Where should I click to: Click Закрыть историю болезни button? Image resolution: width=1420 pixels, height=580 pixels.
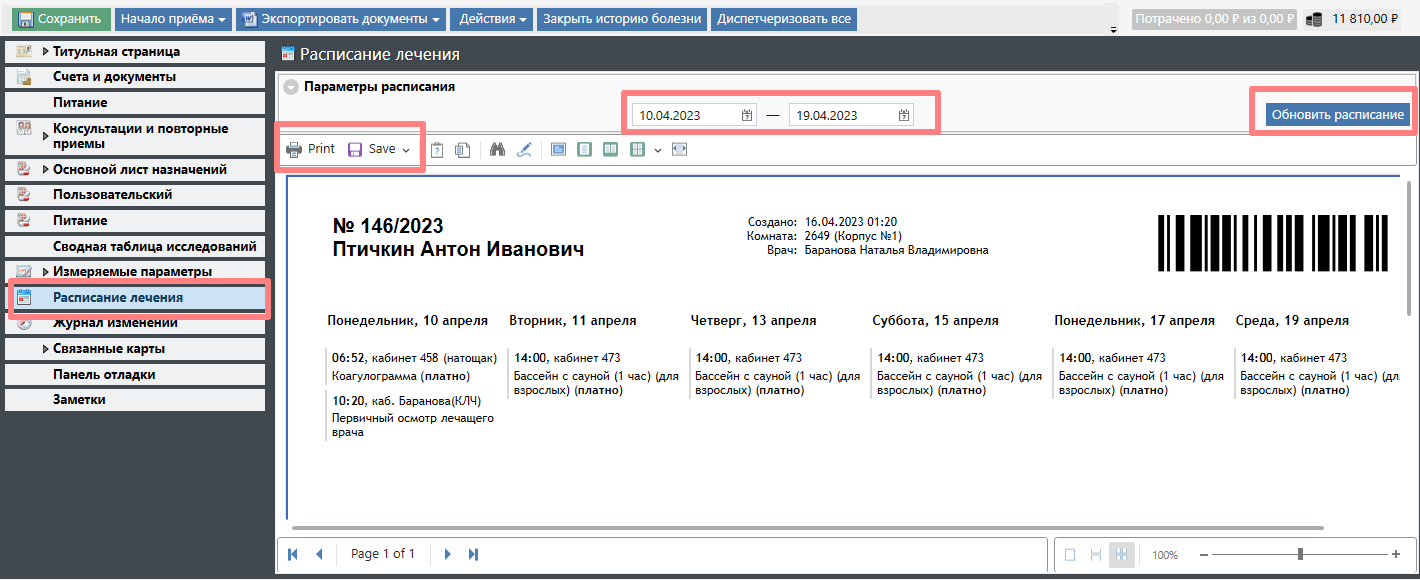click(623, 19)
